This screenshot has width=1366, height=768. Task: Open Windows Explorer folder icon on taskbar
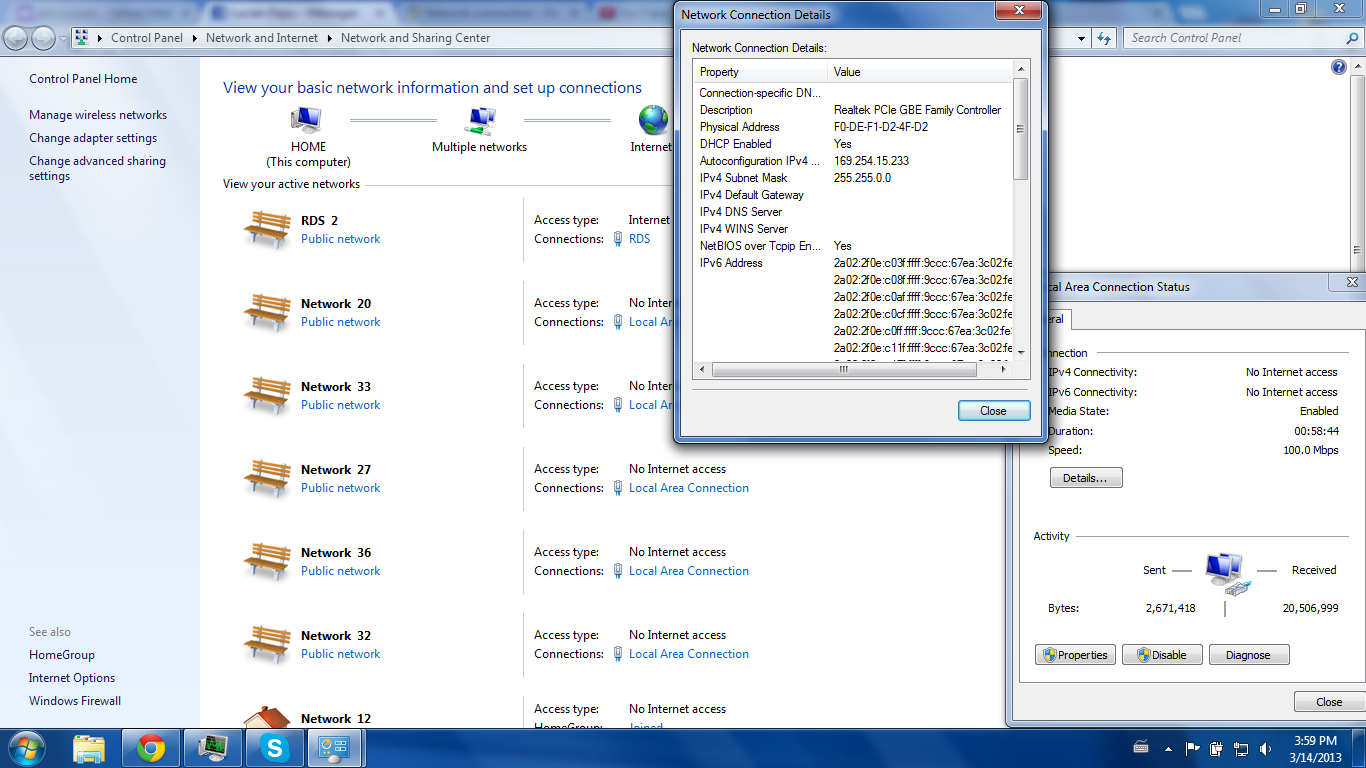89,748
